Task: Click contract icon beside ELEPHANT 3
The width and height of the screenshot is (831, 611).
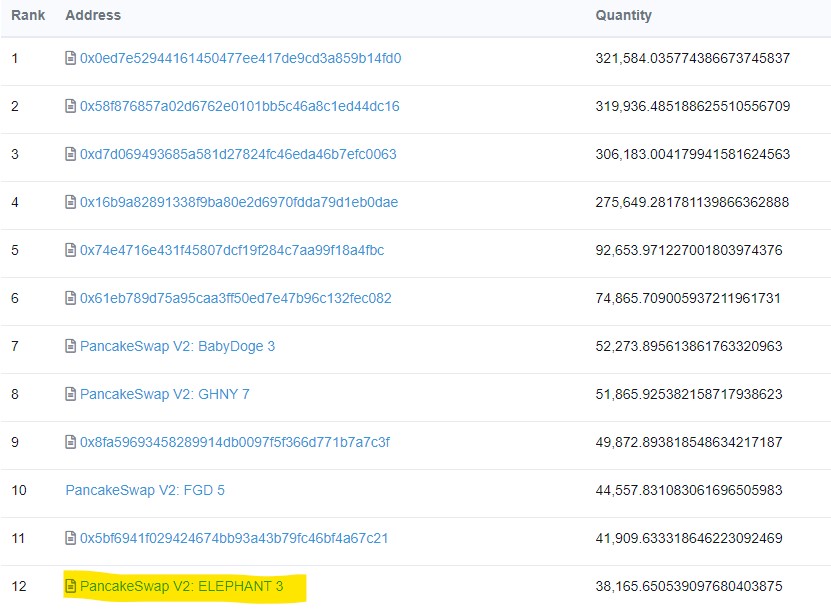Action: click(x=70, y=586)
